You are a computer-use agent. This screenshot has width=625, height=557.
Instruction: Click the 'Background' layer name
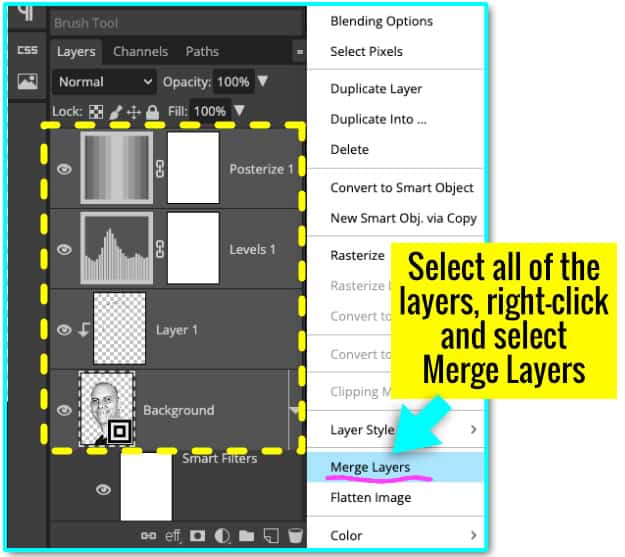click(x=179, y=410)
